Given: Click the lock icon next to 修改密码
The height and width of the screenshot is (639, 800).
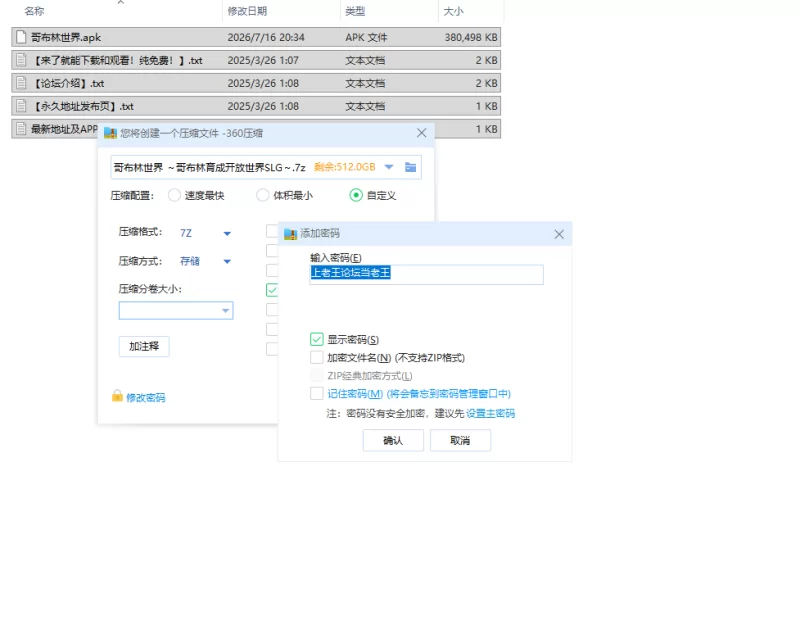Looking at the screenshot, I should tap(117, 396).
